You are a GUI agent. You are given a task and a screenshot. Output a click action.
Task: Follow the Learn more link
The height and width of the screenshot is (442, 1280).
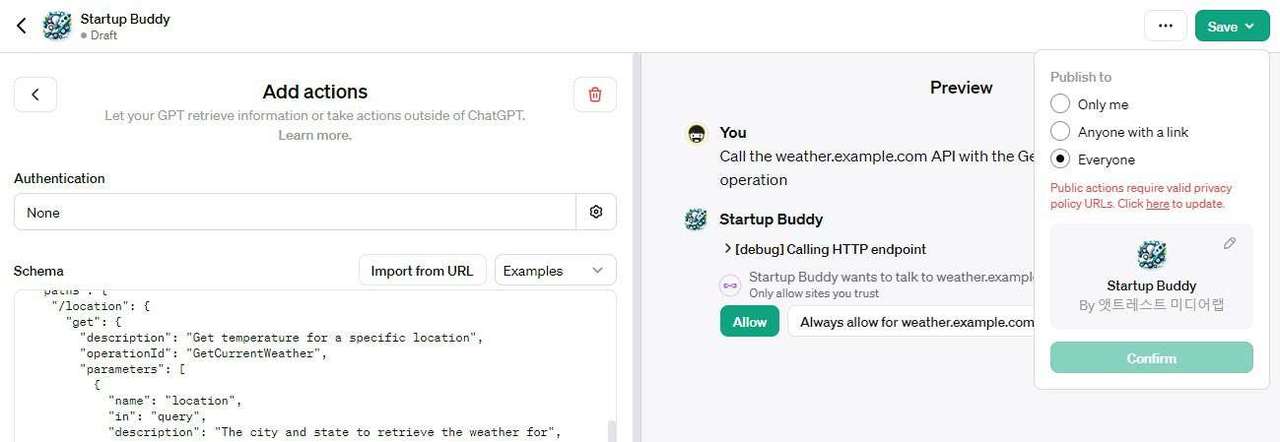[x=315, y=135]
